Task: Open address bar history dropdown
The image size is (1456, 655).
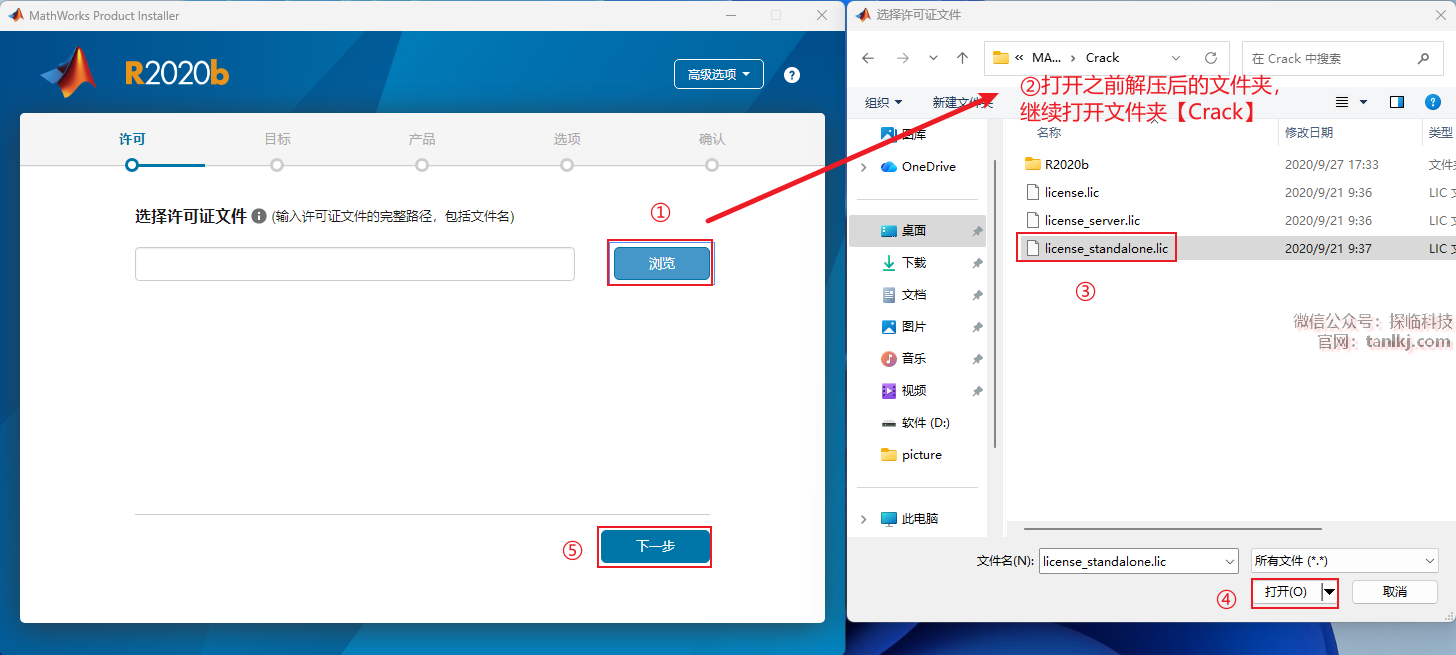Action: [1176, 58]
